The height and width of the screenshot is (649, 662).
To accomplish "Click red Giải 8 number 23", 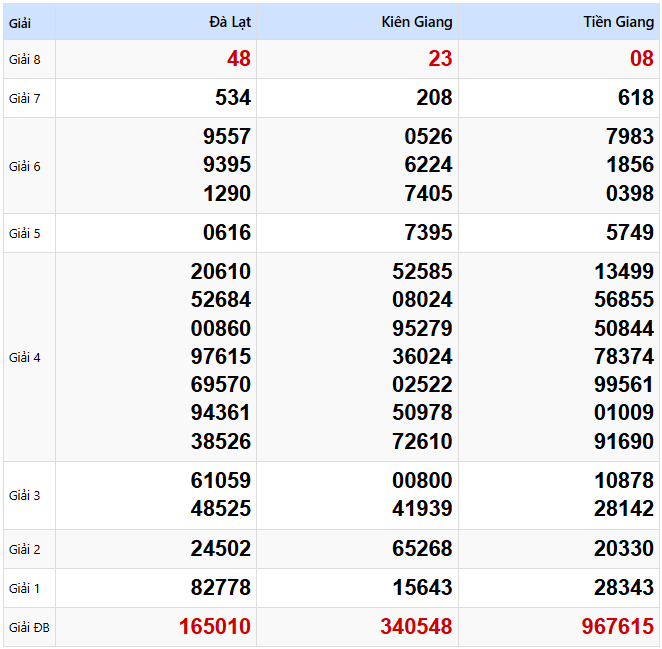I will tap(440, 59).
